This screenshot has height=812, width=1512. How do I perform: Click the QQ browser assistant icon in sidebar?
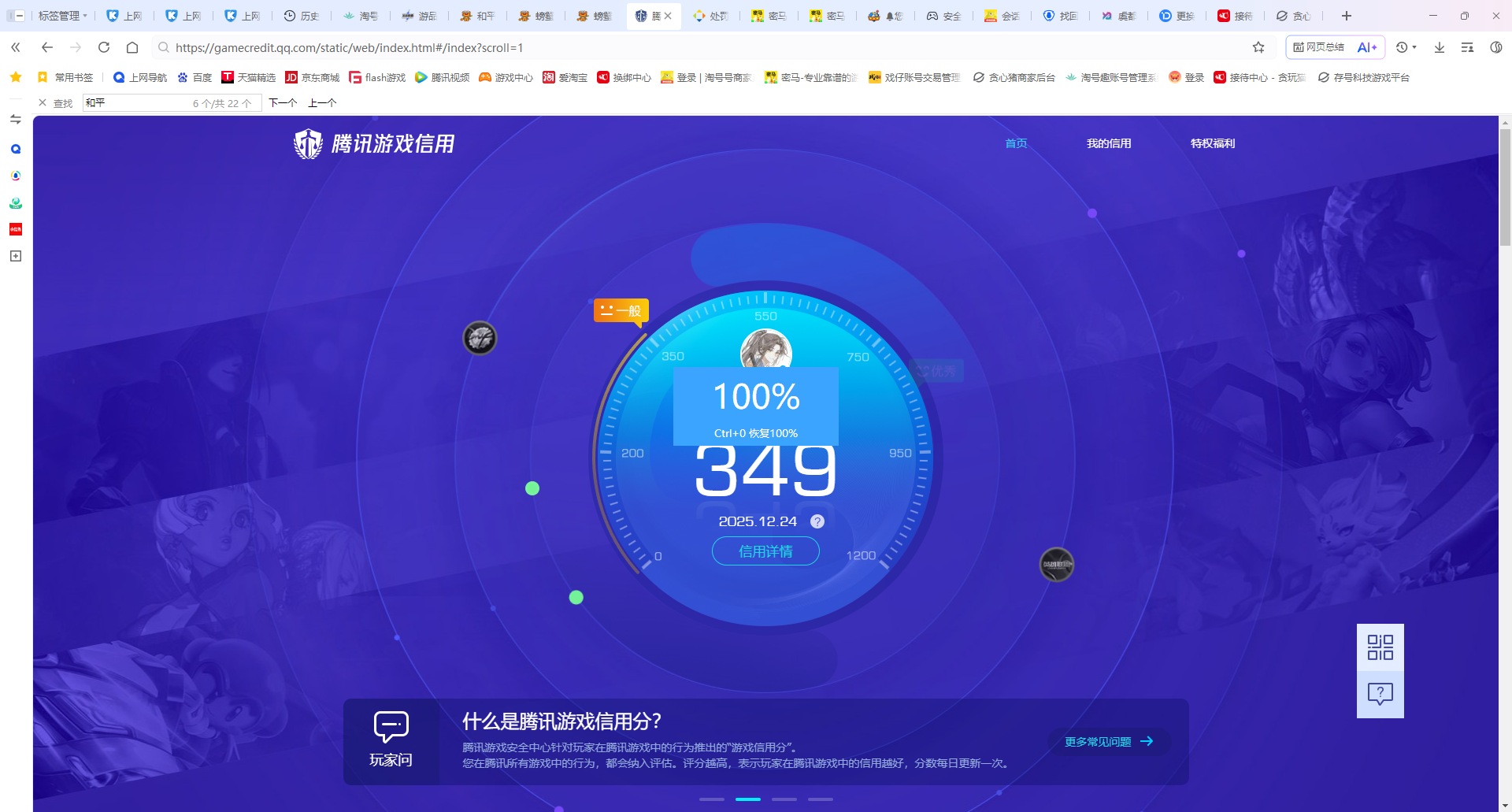15,148
